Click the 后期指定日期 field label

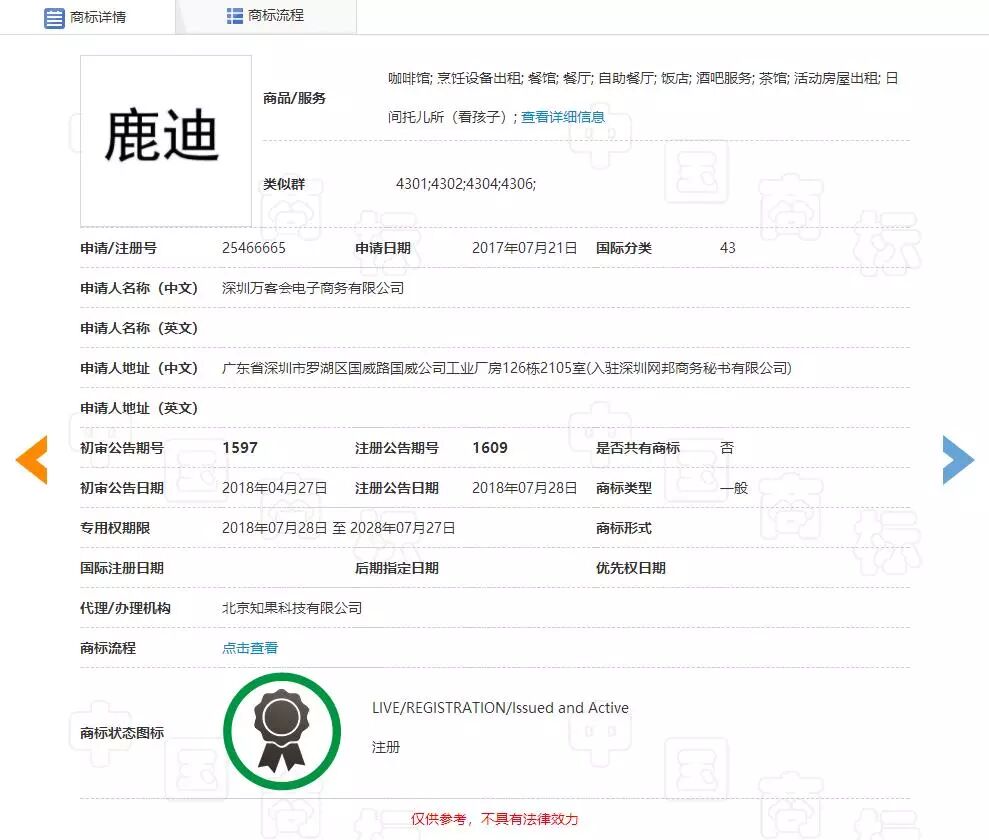point(397,568)
